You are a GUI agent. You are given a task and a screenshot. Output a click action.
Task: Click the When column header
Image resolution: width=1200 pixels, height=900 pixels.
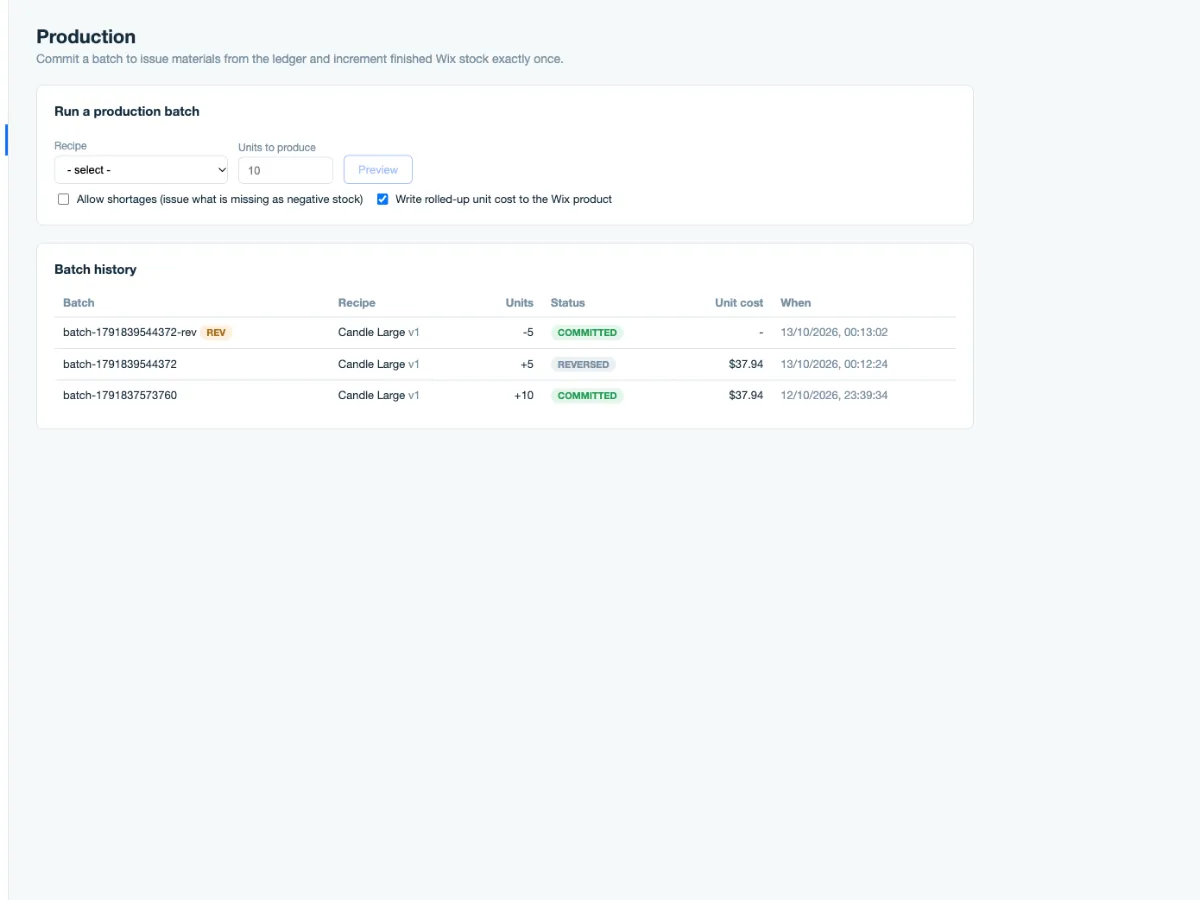[796, 302]
